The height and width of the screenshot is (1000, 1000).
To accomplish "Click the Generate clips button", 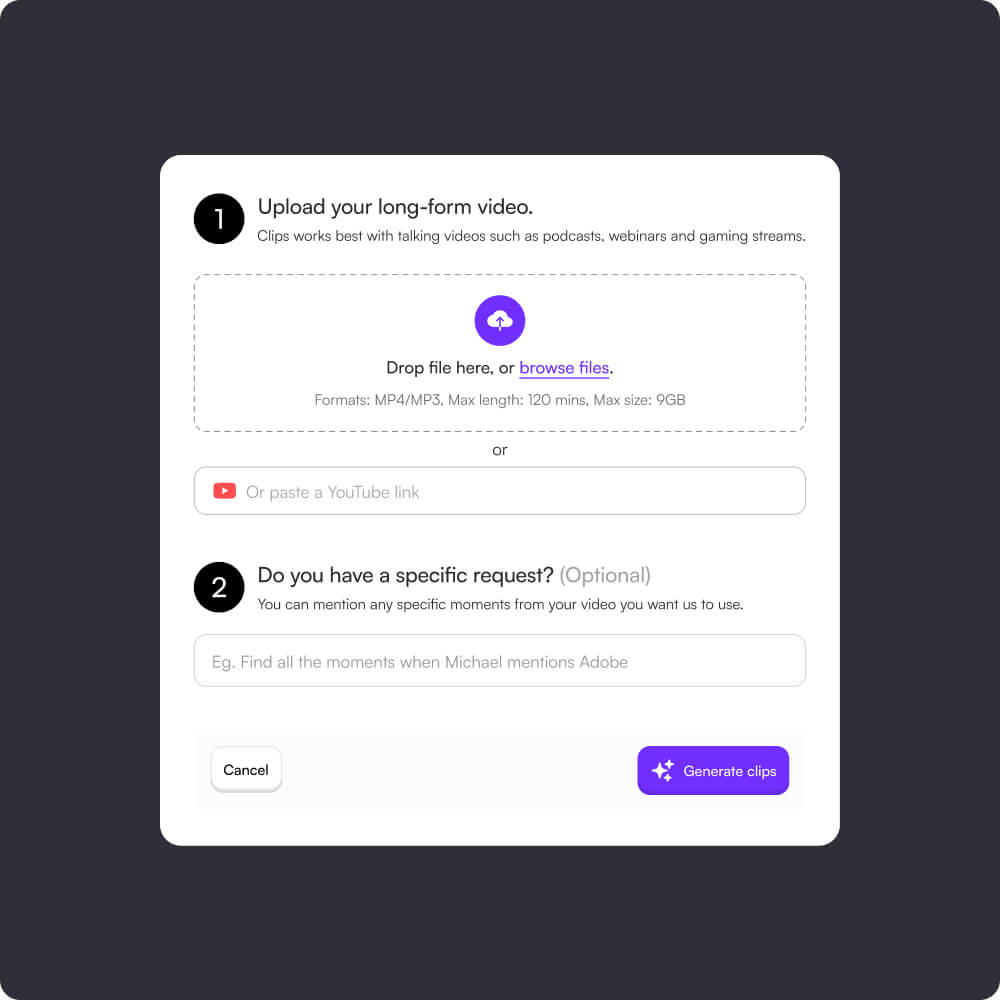I will point(713,770).
